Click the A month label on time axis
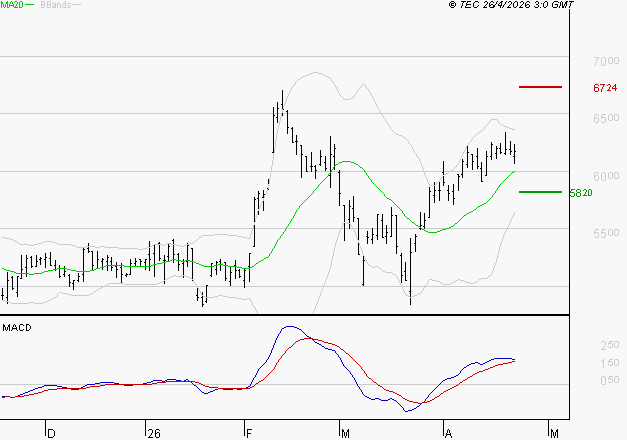This screenshot has width=627, height=440. pos(449,434)
